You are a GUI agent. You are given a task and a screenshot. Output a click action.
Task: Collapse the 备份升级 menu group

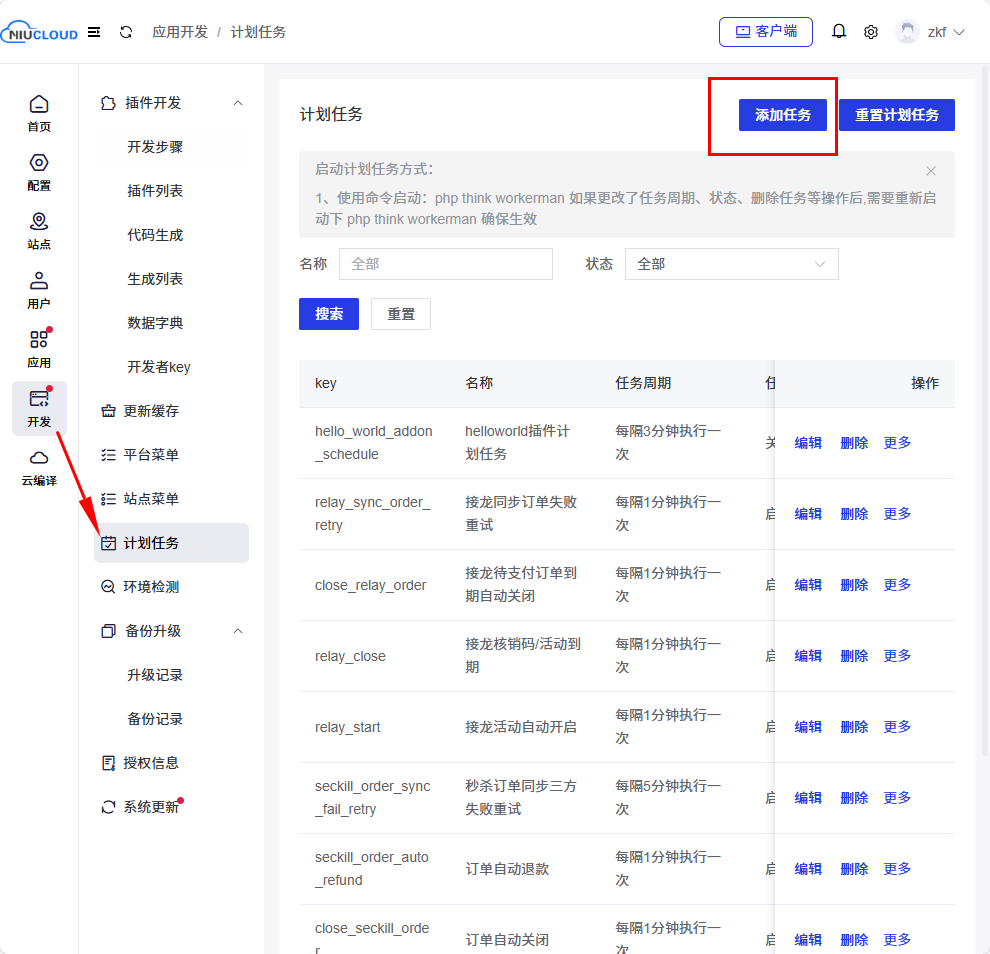click(238, 631)
